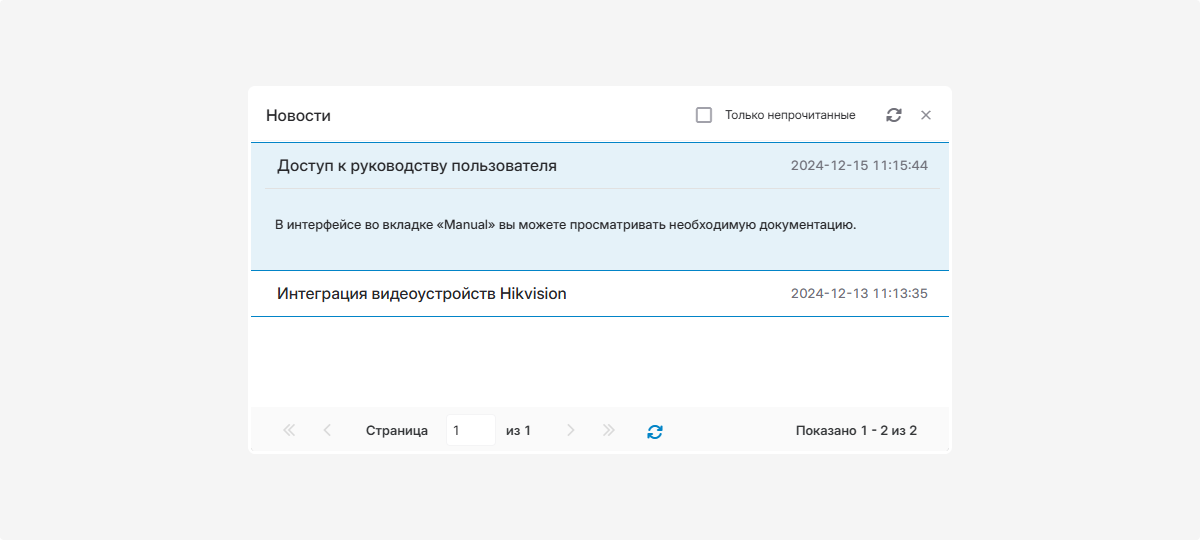Click the empty area below the Hikvision news item
This screenshot has width=1200, height=540.
coord(600,362)
